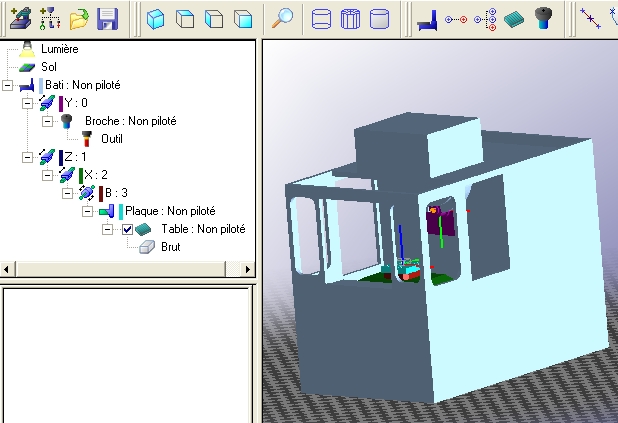Click the new machine icon in toolbar
This screenshot has height=423, width=618.
21,19
